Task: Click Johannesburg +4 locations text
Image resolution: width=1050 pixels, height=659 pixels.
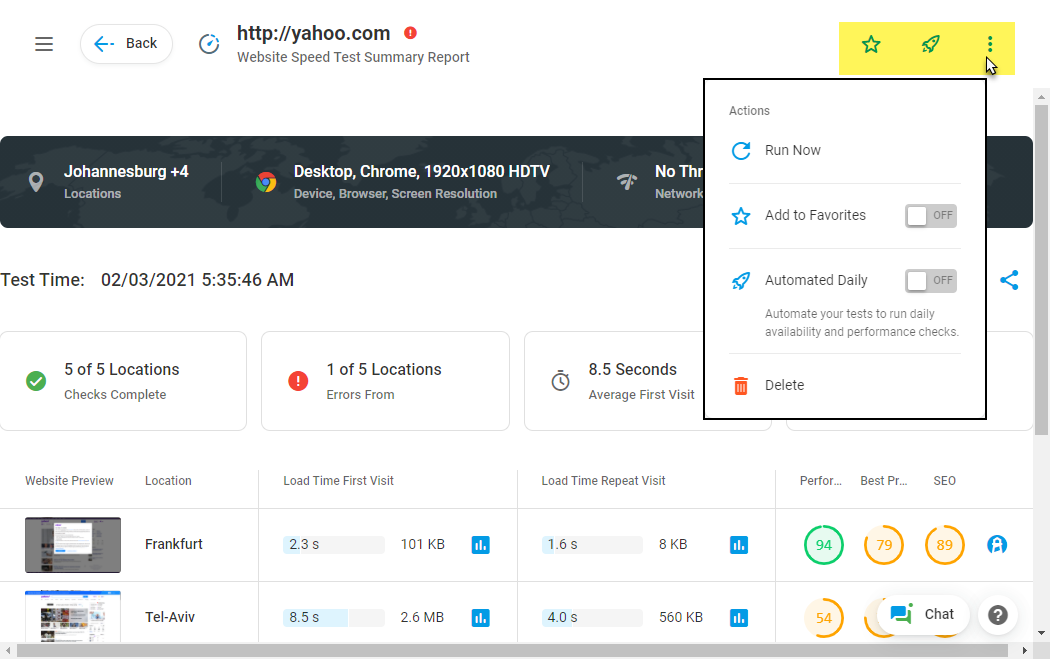Action: (126, 171)
